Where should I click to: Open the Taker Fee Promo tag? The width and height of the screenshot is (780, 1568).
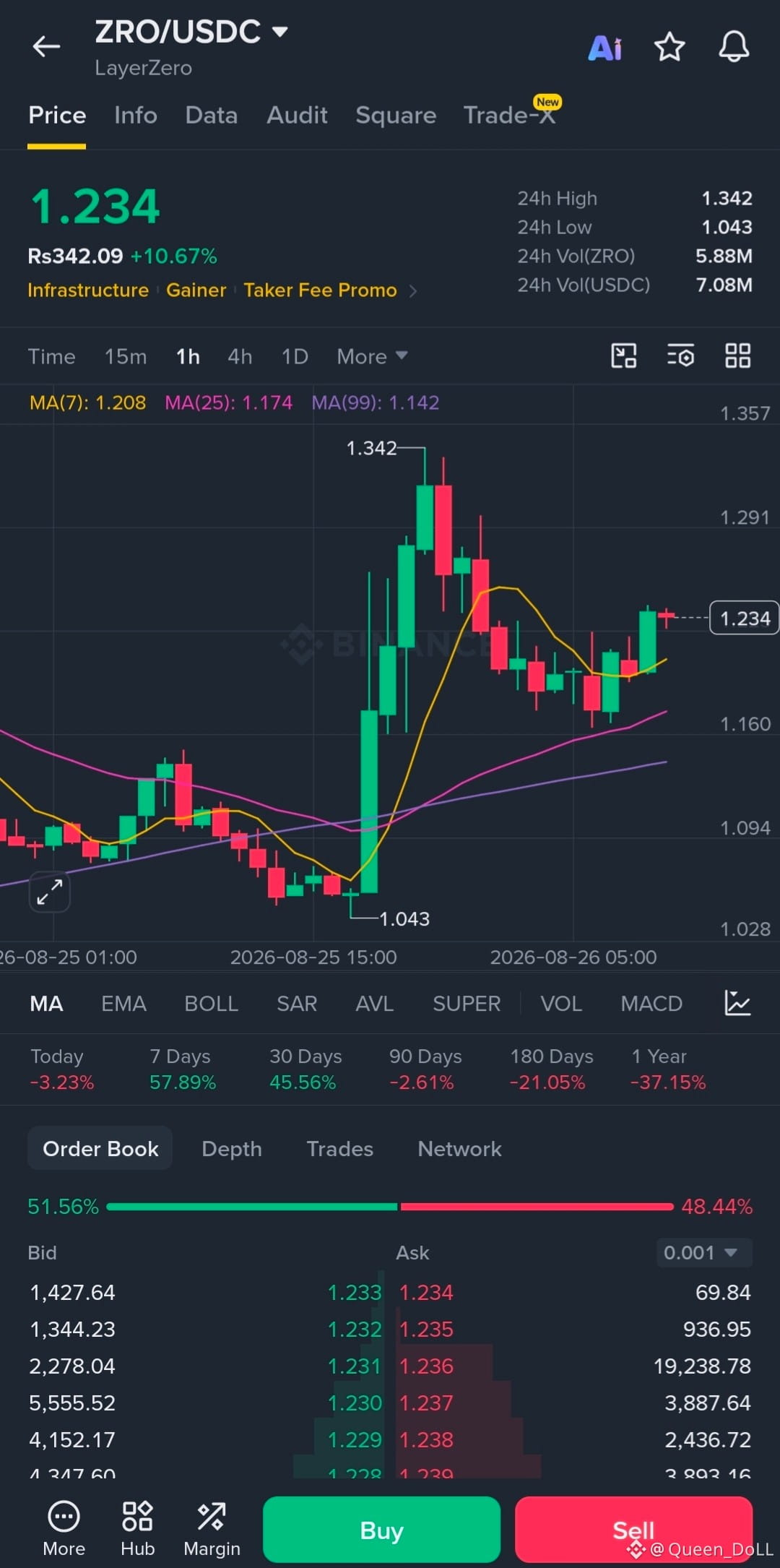[x=320, y=290]
